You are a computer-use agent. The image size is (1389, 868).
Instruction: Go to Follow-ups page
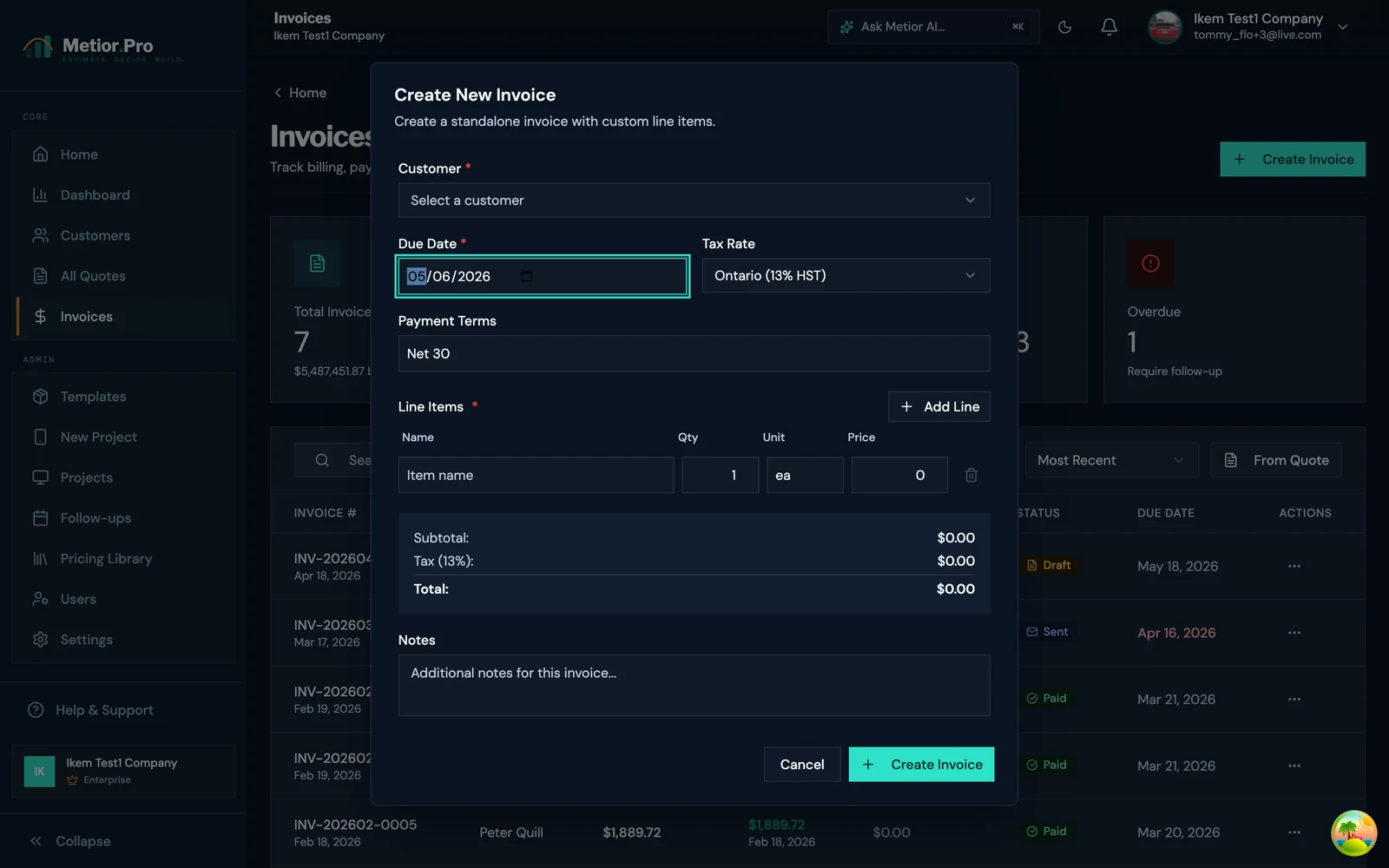tap(125, 518)
